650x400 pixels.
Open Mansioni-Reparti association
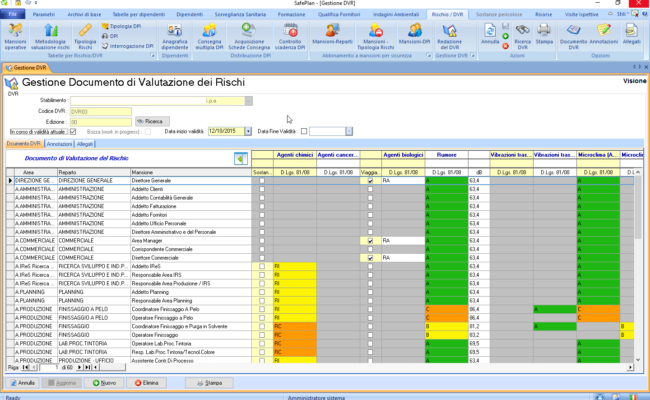332,34
